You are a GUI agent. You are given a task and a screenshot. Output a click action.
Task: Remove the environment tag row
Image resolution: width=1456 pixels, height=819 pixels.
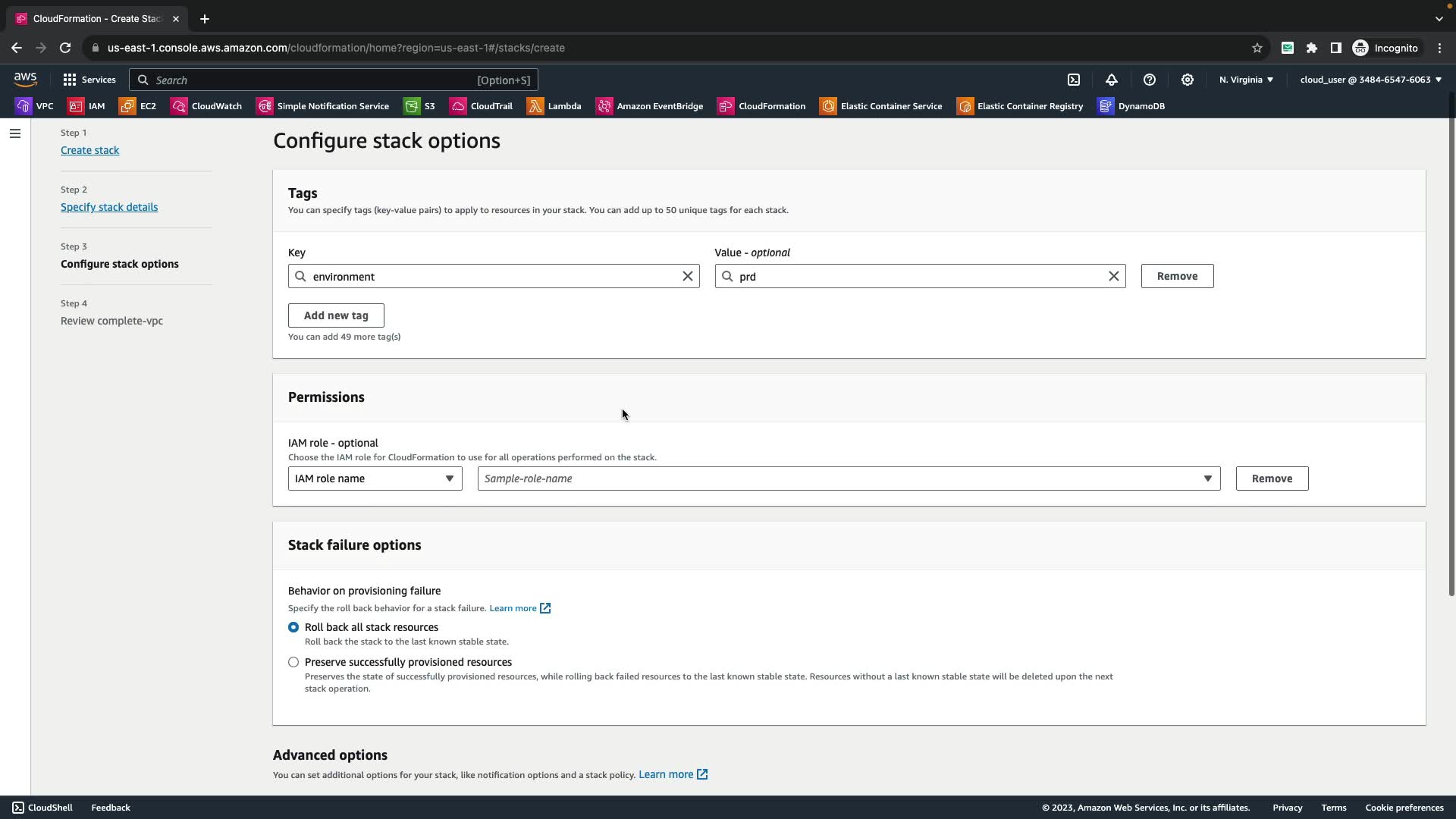click(1177, 276)
